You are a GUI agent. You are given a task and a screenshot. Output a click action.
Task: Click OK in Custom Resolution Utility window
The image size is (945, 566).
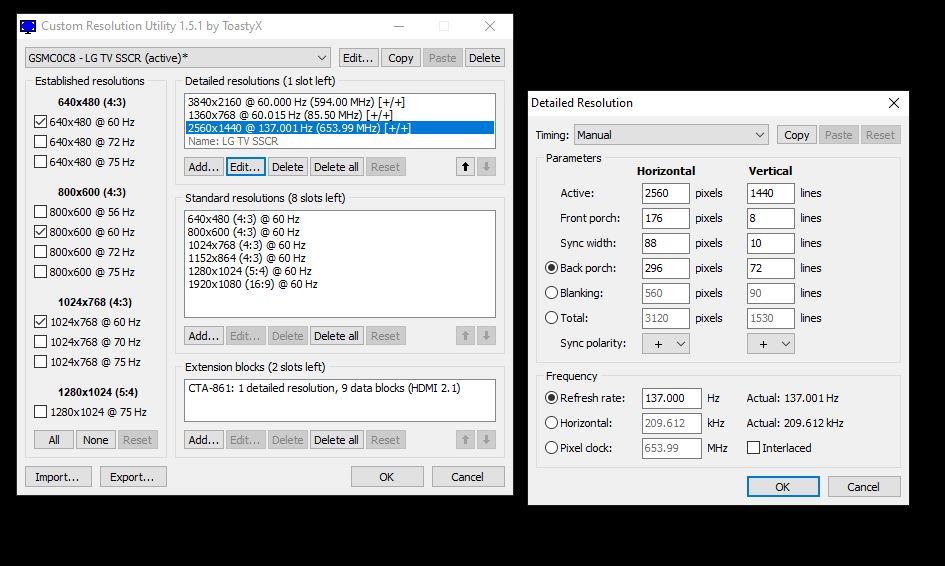pos(387,477)
